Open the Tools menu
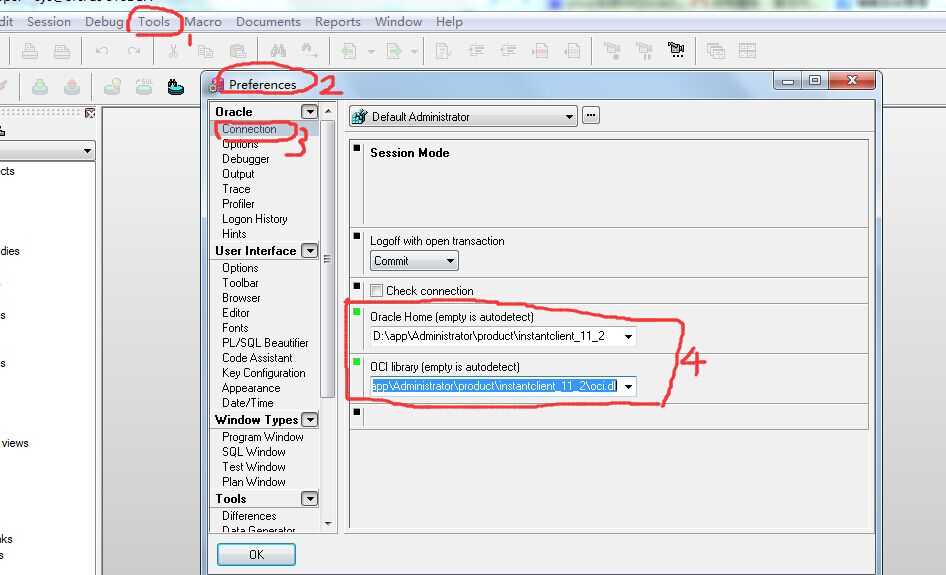Image resolution: width=946 pixels, height=575 pixels. point(154,22)
